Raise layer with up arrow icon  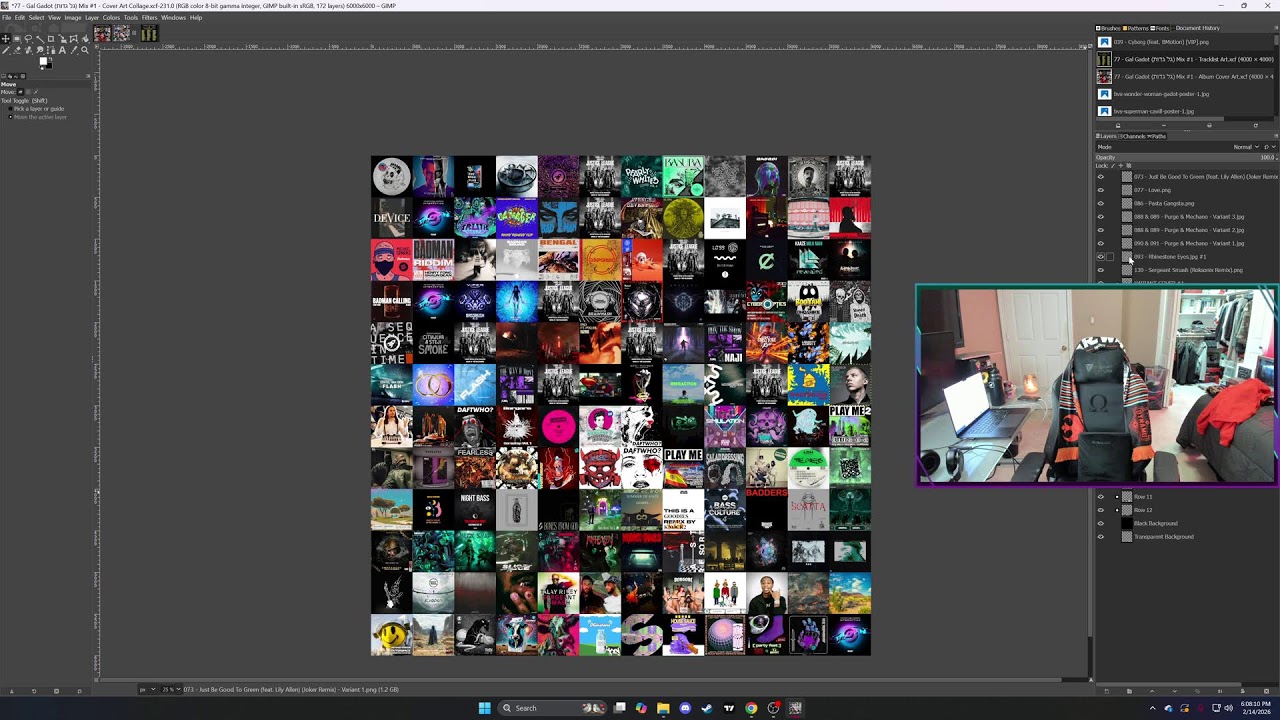coord(1152,691)
